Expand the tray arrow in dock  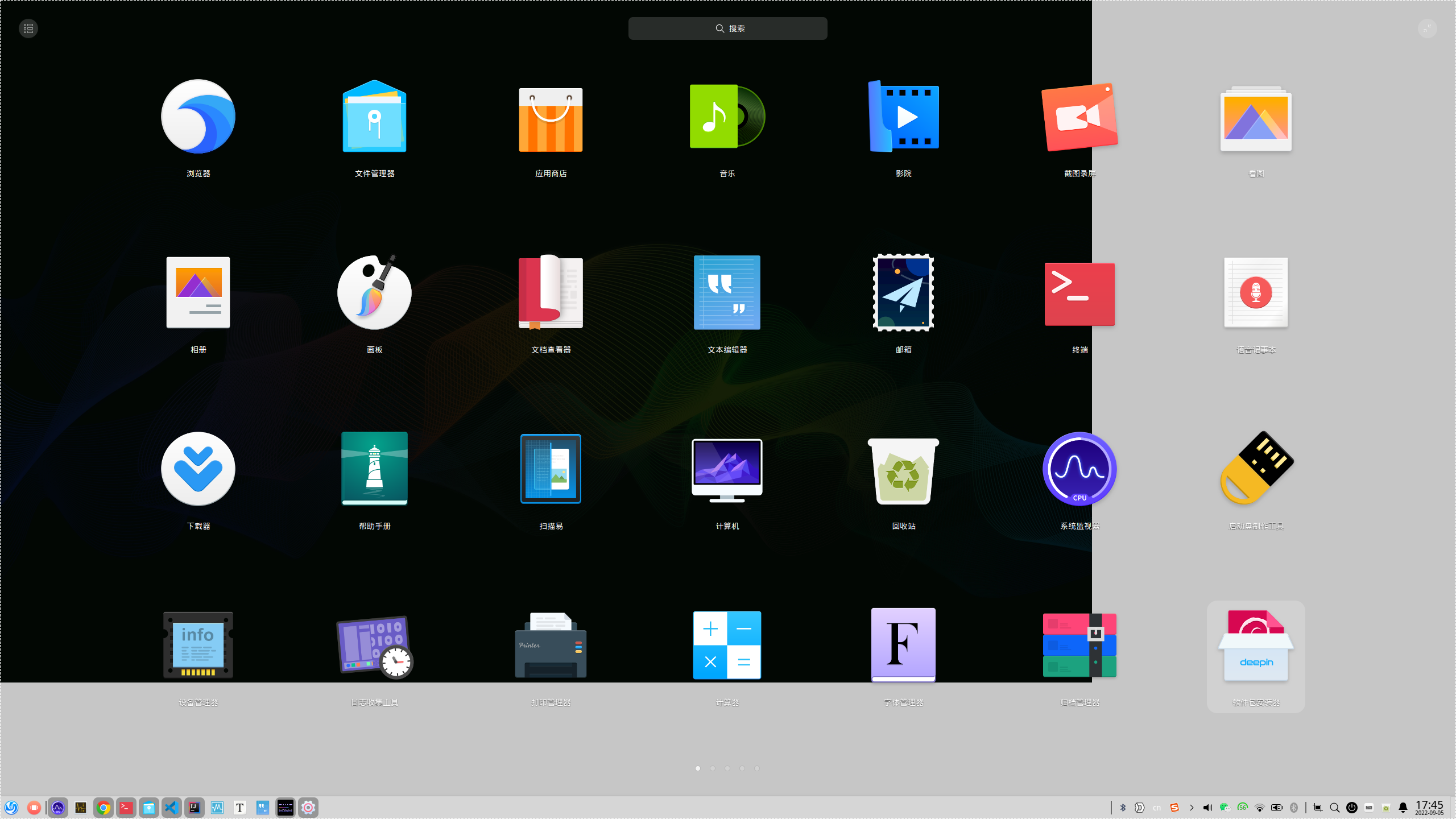pos(1192,808)
